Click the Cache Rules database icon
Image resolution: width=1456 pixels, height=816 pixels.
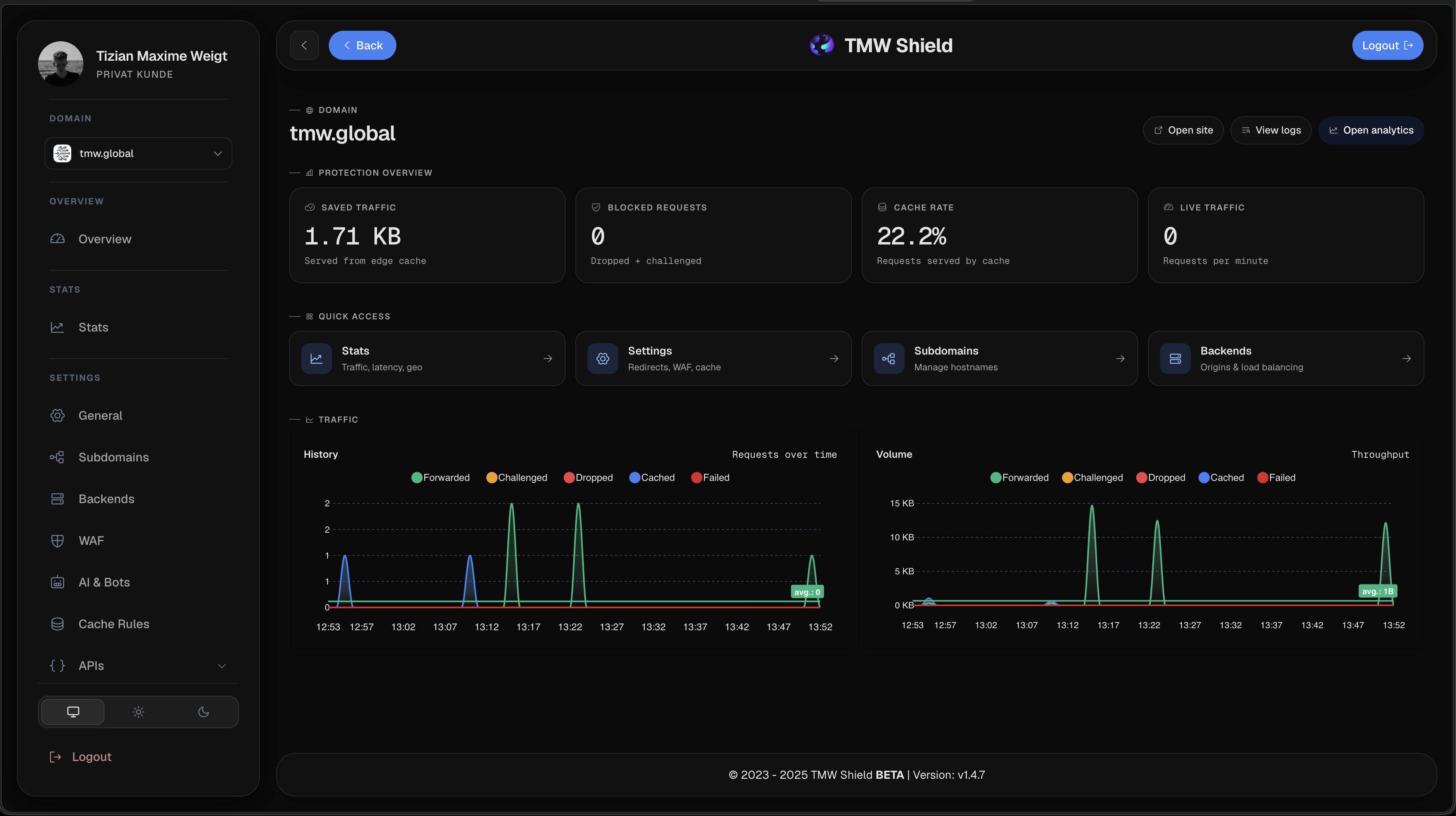57,624
